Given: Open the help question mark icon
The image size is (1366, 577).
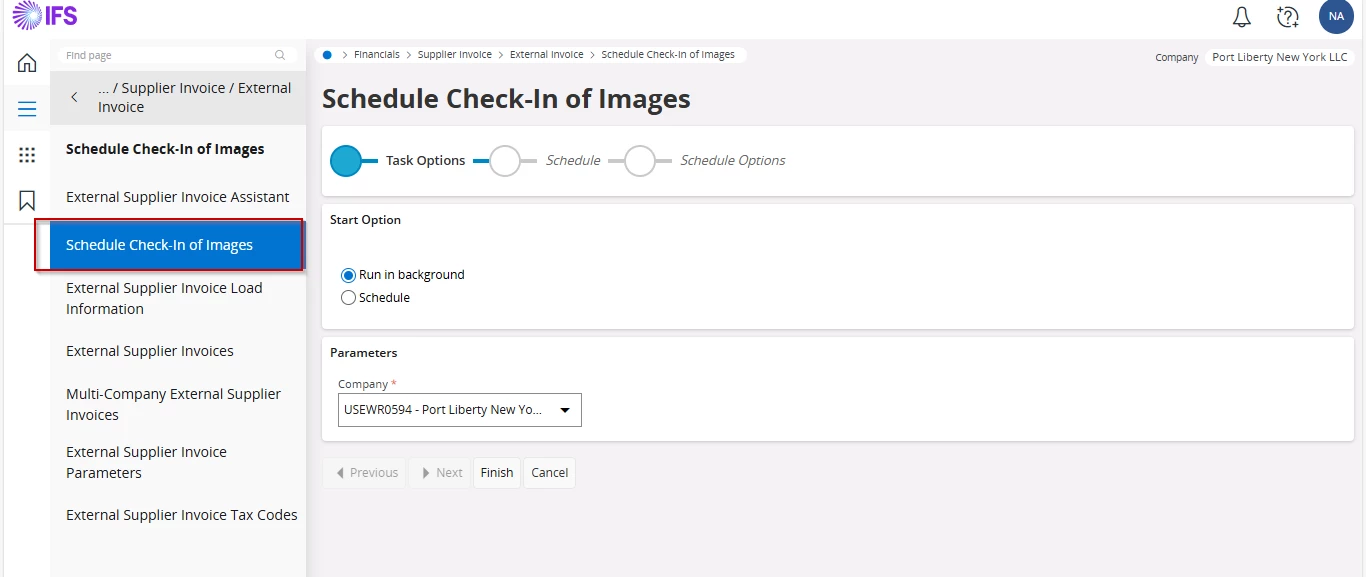Looking at the screenshot, I should (1288, 17).
